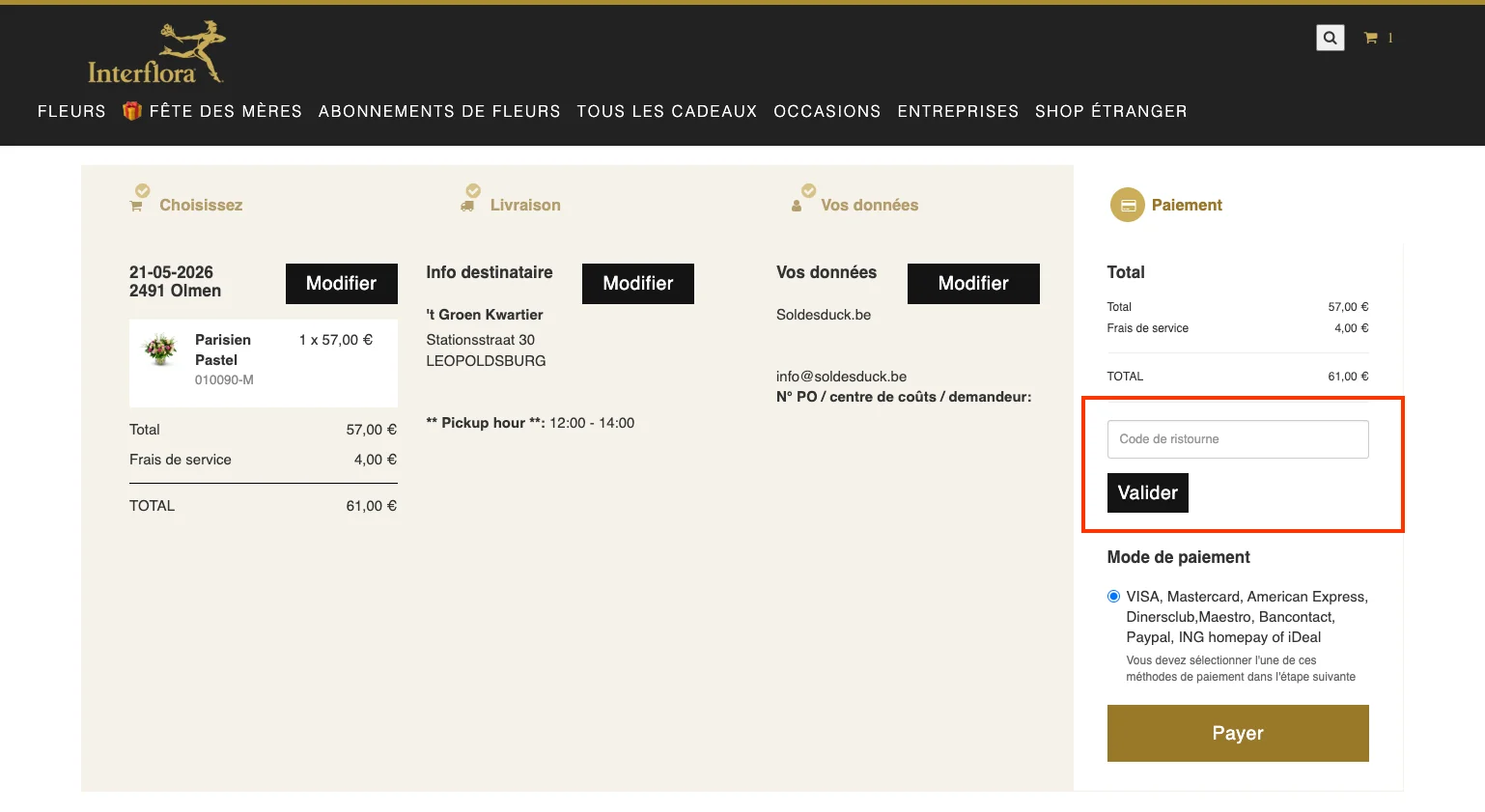Click the gift icon beside Fête des Mères
1485x812 pixels.
click(132, 111)
